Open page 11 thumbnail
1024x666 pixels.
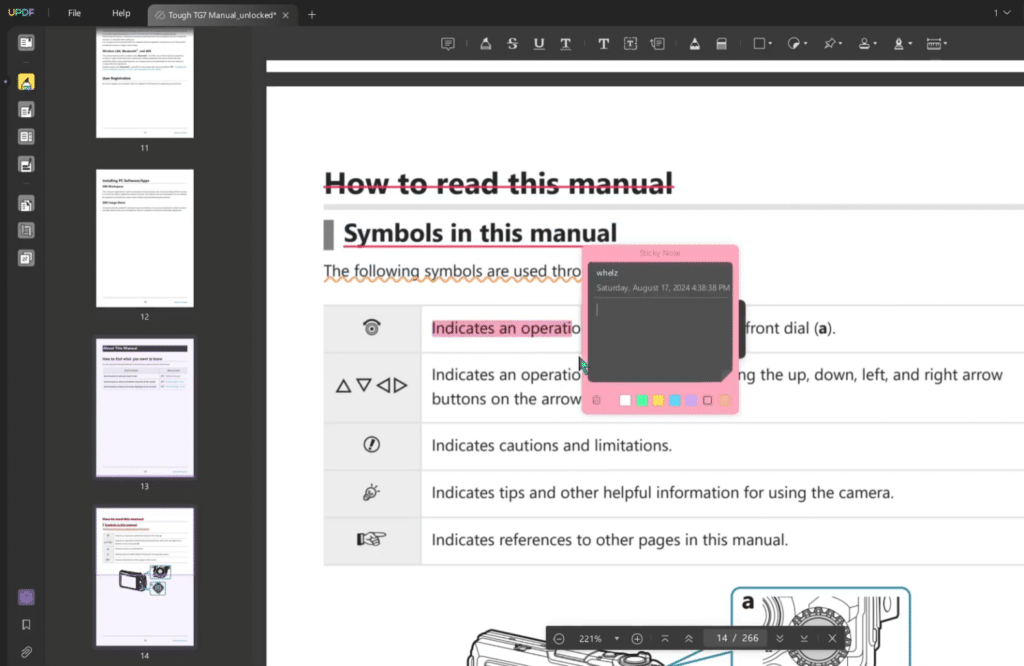point(144,82)
